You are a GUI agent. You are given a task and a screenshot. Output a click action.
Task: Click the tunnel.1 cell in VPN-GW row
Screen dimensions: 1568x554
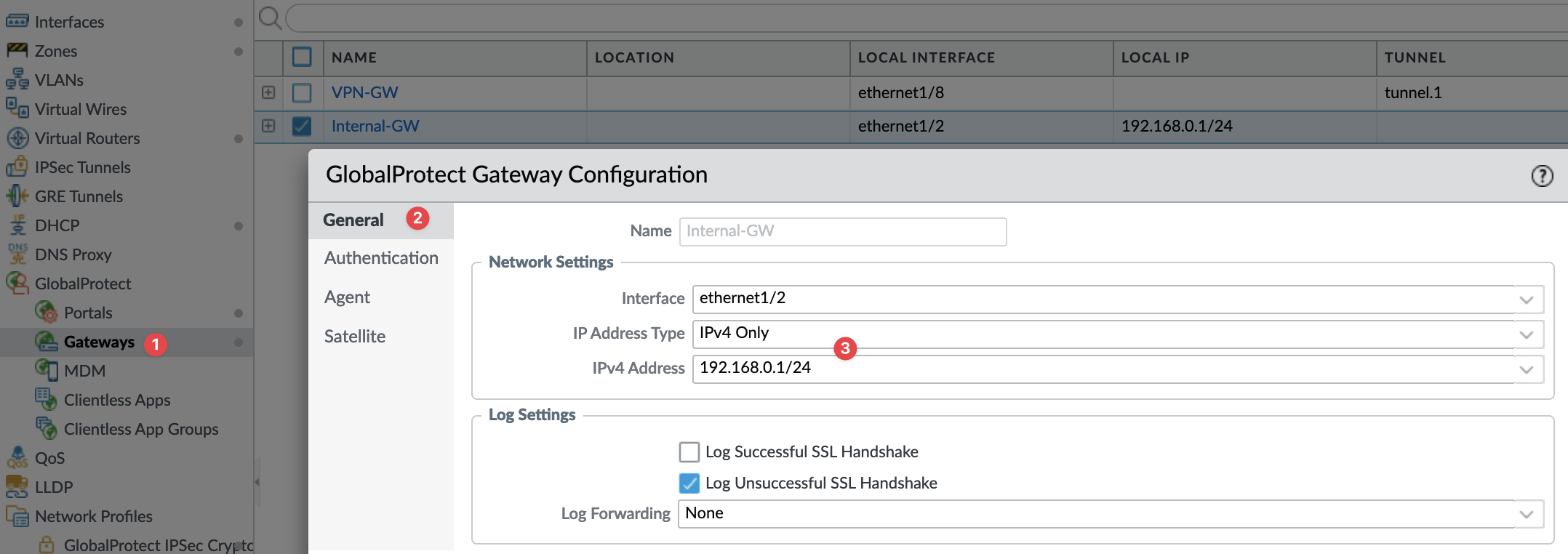[x=1413, y=92]
